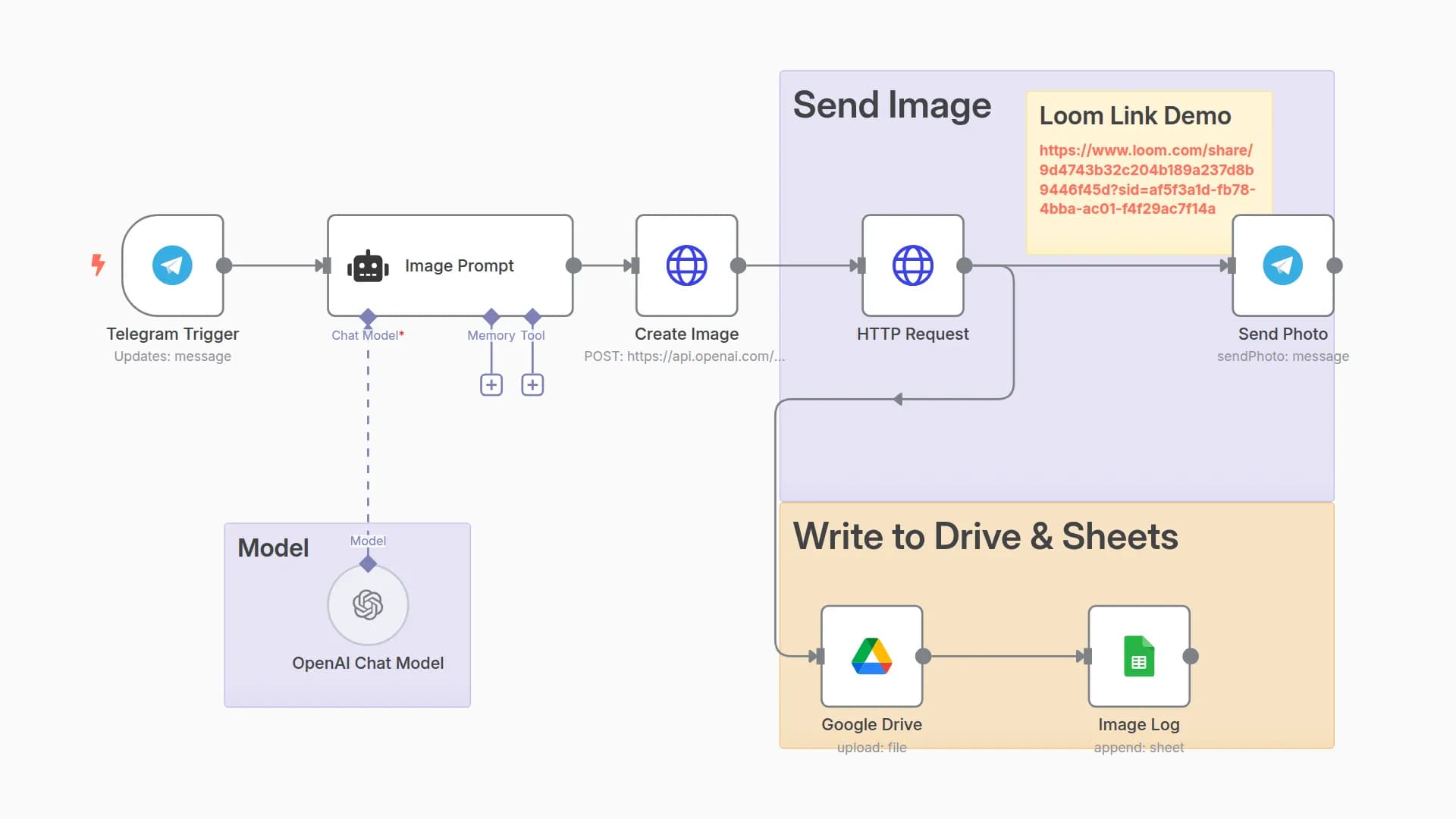Click the 'Memory' connector label
The image size is (1456, 819).
coord(491,335)
